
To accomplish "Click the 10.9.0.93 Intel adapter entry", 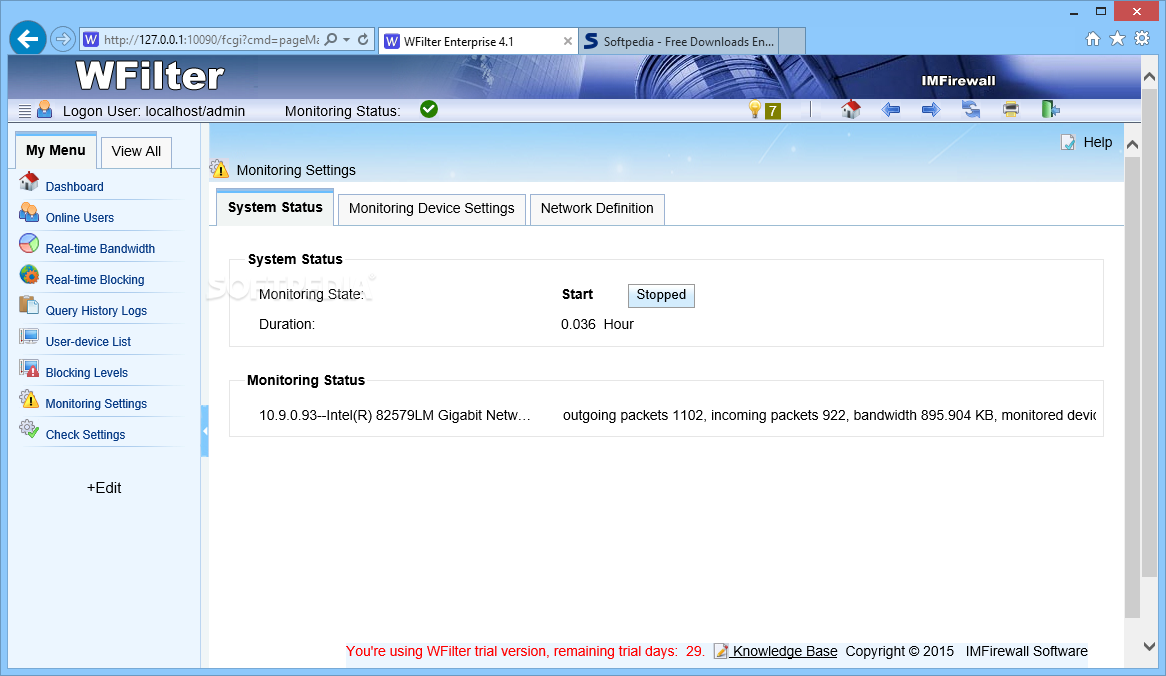I will (x=395, y=415).
